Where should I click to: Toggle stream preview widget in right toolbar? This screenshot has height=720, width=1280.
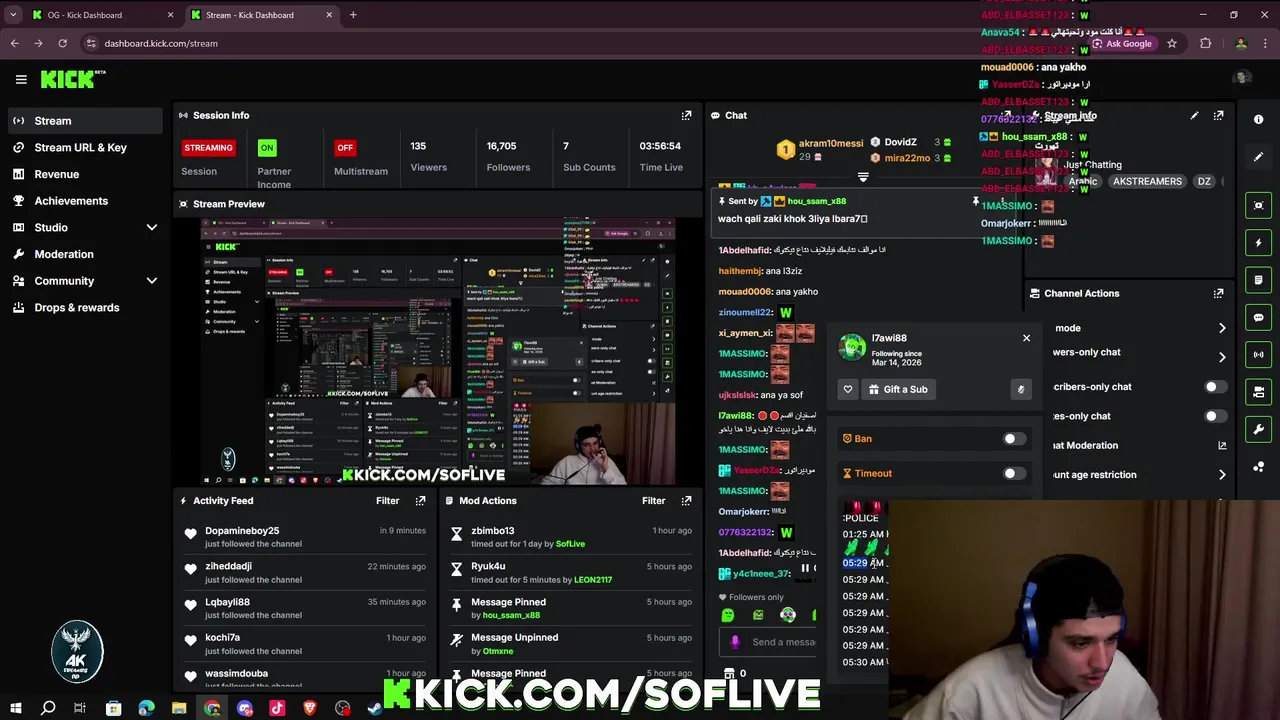(1258, 205)
